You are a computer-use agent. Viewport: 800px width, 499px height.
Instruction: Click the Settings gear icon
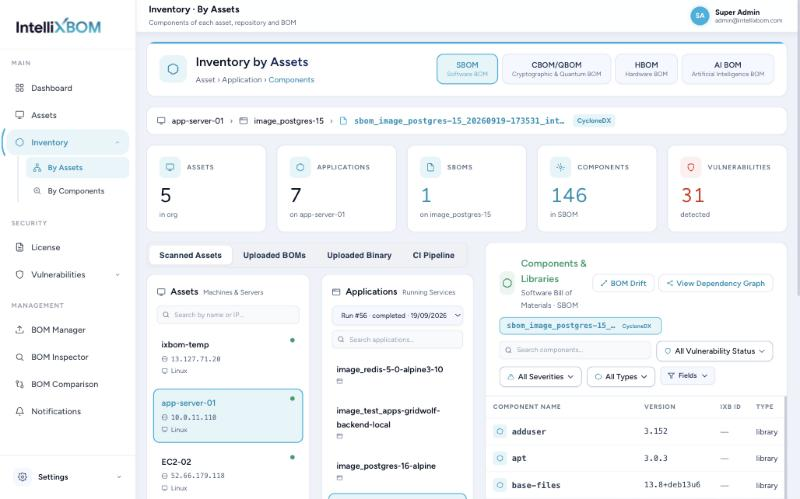(x=22, y=477)
